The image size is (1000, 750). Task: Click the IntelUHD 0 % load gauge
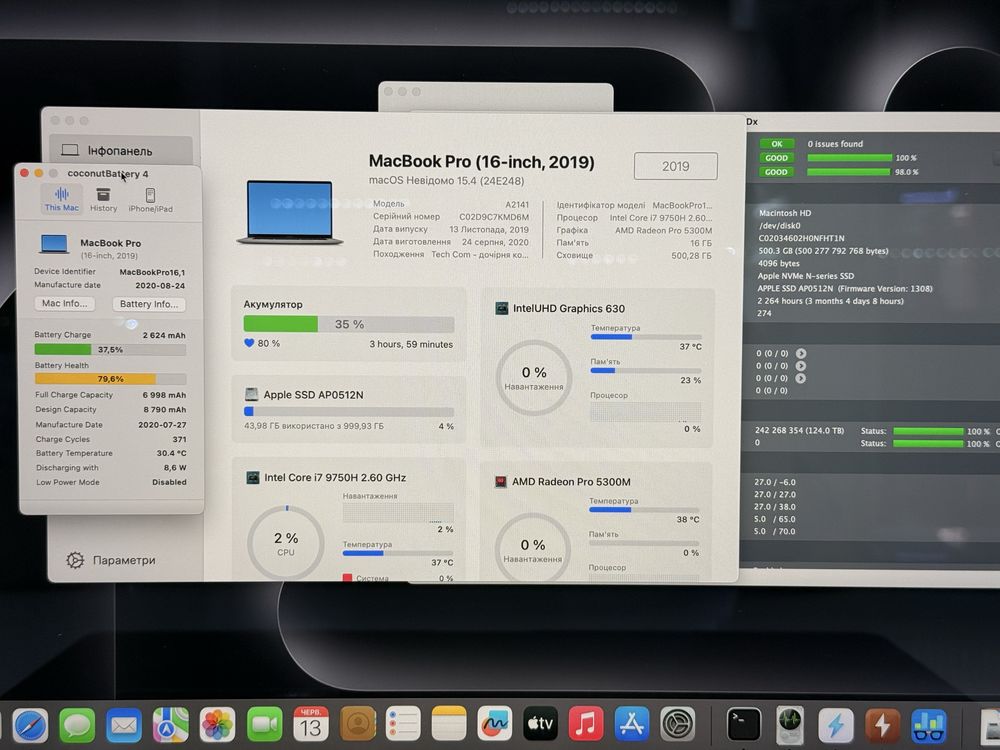click(534, 378)
